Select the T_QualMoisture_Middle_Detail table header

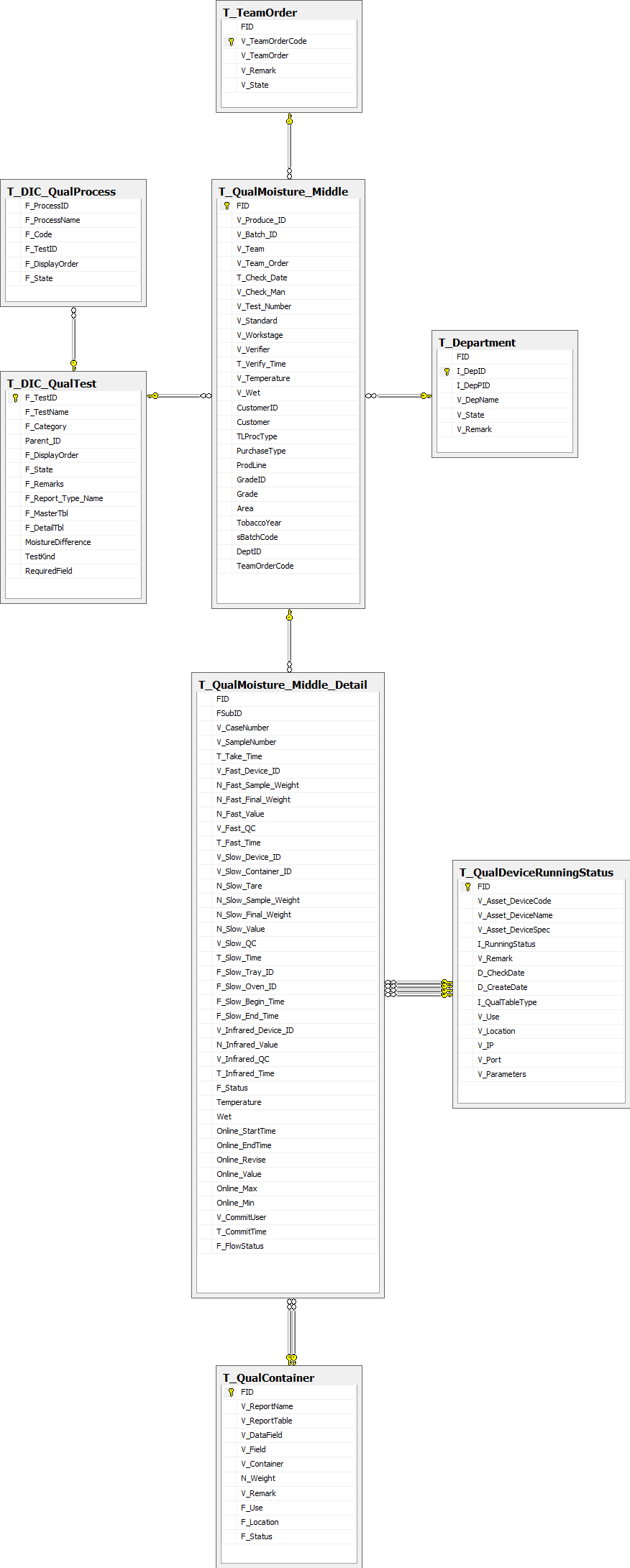click(x=283, y=684)
